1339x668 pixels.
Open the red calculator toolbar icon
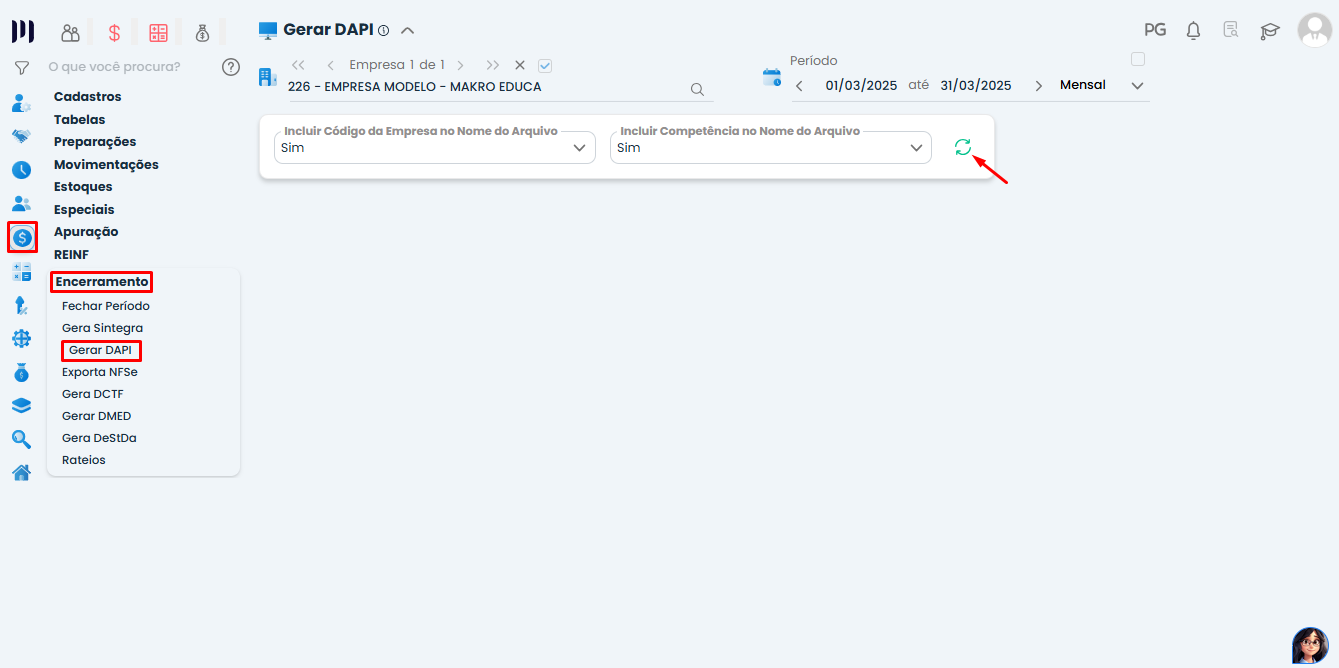coord(158,33)
